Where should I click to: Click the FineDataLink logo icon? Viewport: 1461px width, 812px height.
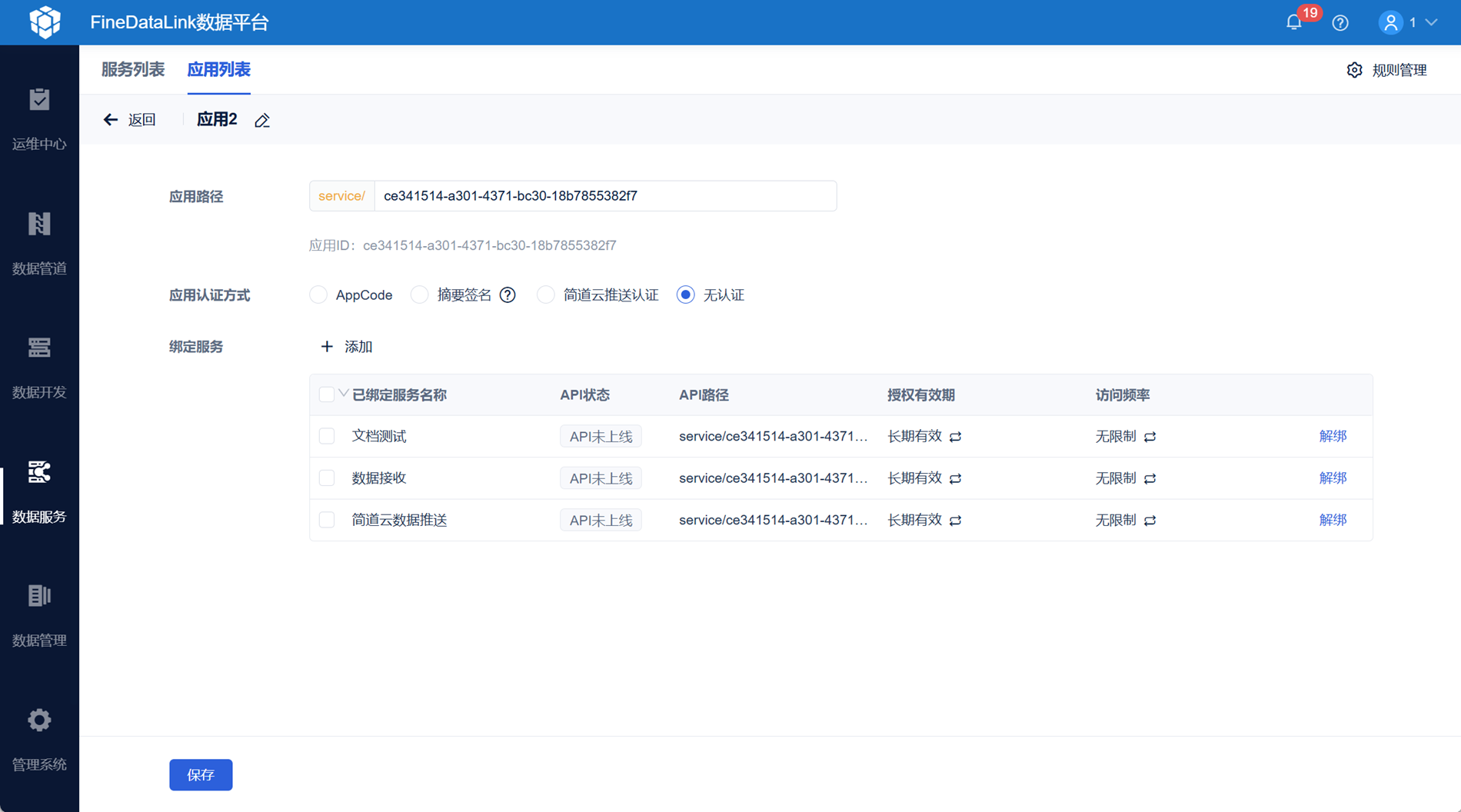[x=45, y=22]
